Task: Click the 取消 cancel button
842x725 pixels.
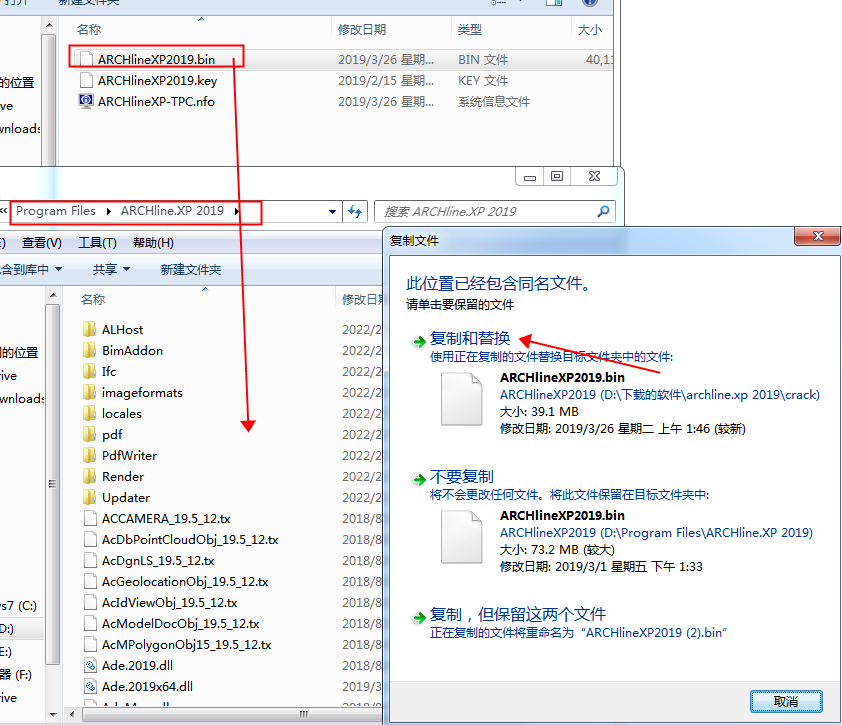Action: pos(786,701)
